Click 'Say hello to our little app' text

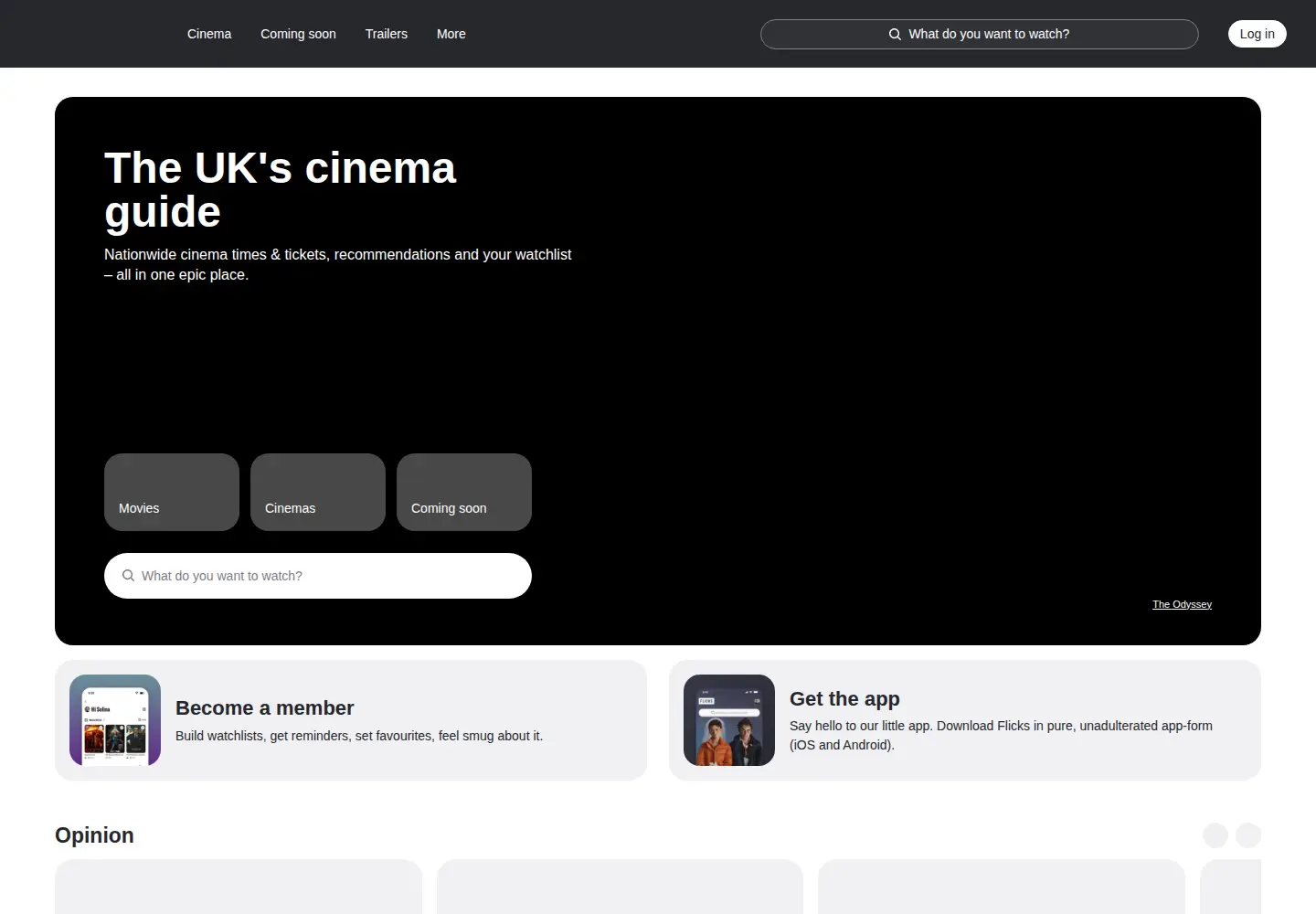coord(1001,735)
